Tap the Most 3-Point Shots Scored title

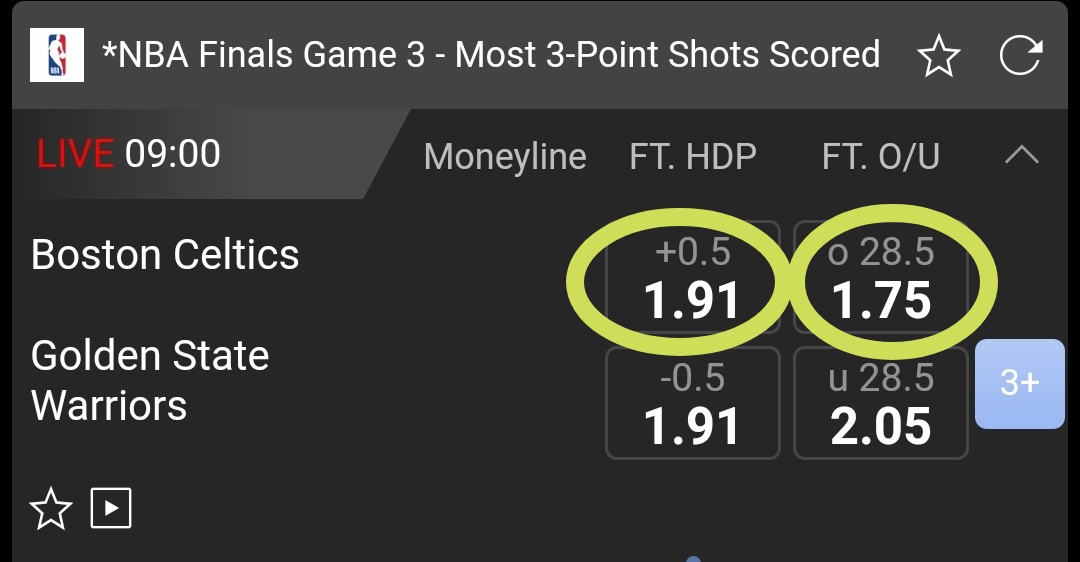[x=491, y=55]
